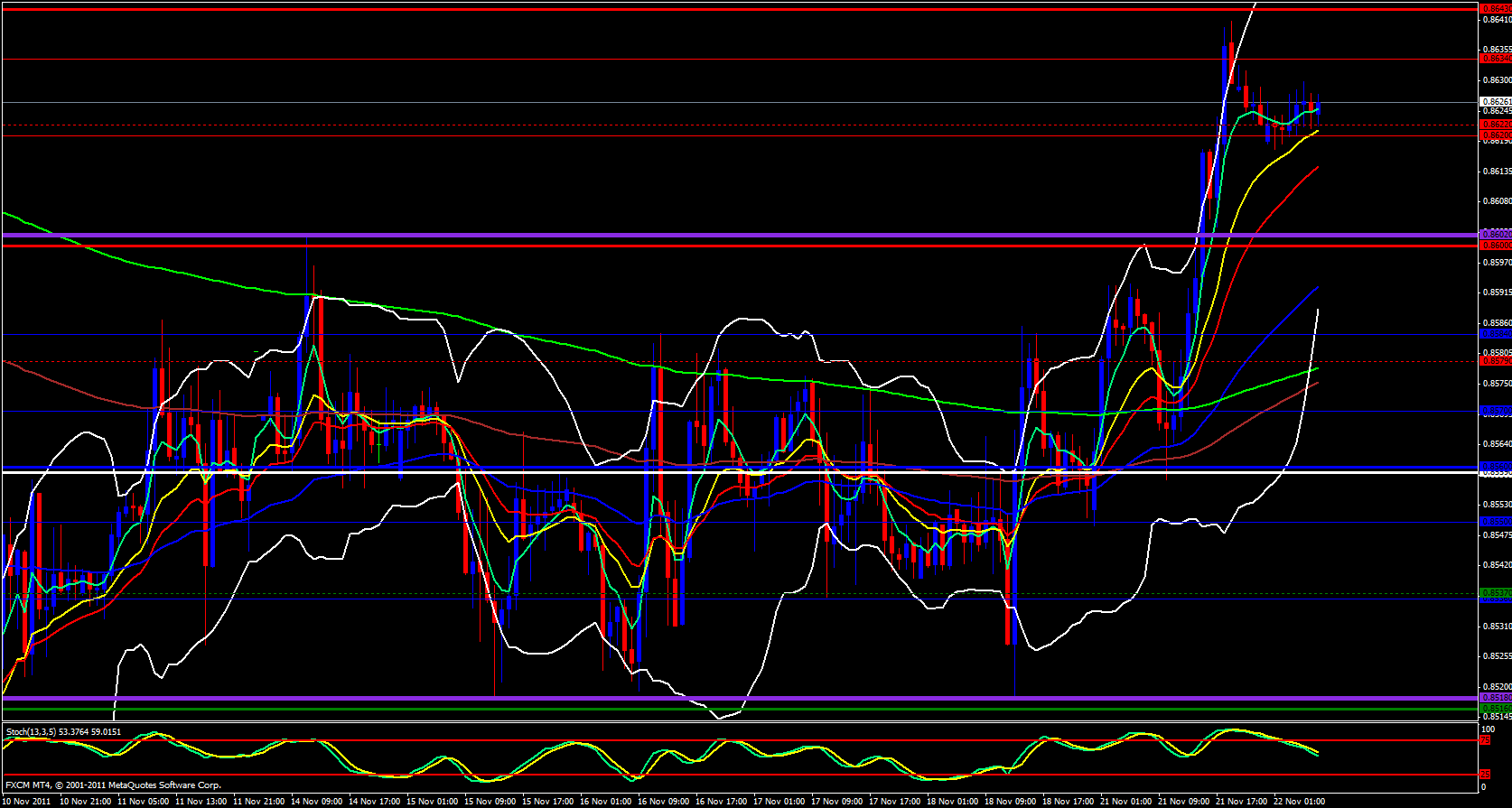Screen dimensions: 1512x808
Task: Click the purple 0.8518 price level tag
Action: 1495,698
